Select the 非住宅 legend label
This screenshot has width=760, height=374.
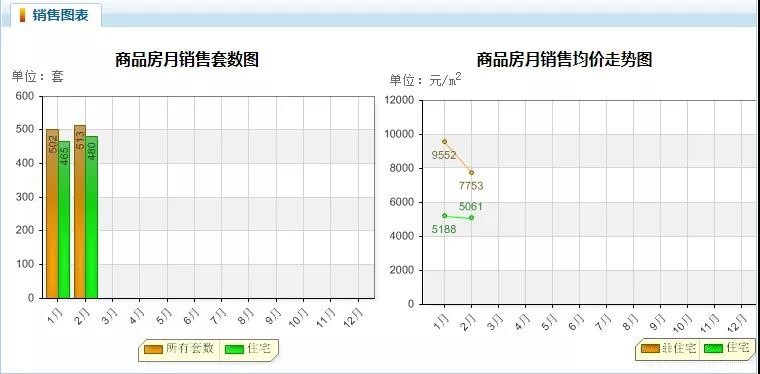tap(679, 348)
